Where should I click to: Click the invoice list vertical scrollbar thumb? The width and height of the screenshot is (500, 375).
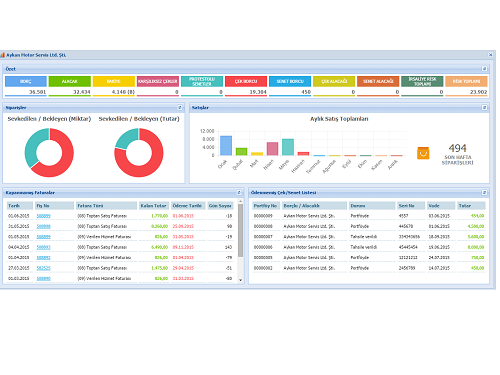(x=240, y=230)
